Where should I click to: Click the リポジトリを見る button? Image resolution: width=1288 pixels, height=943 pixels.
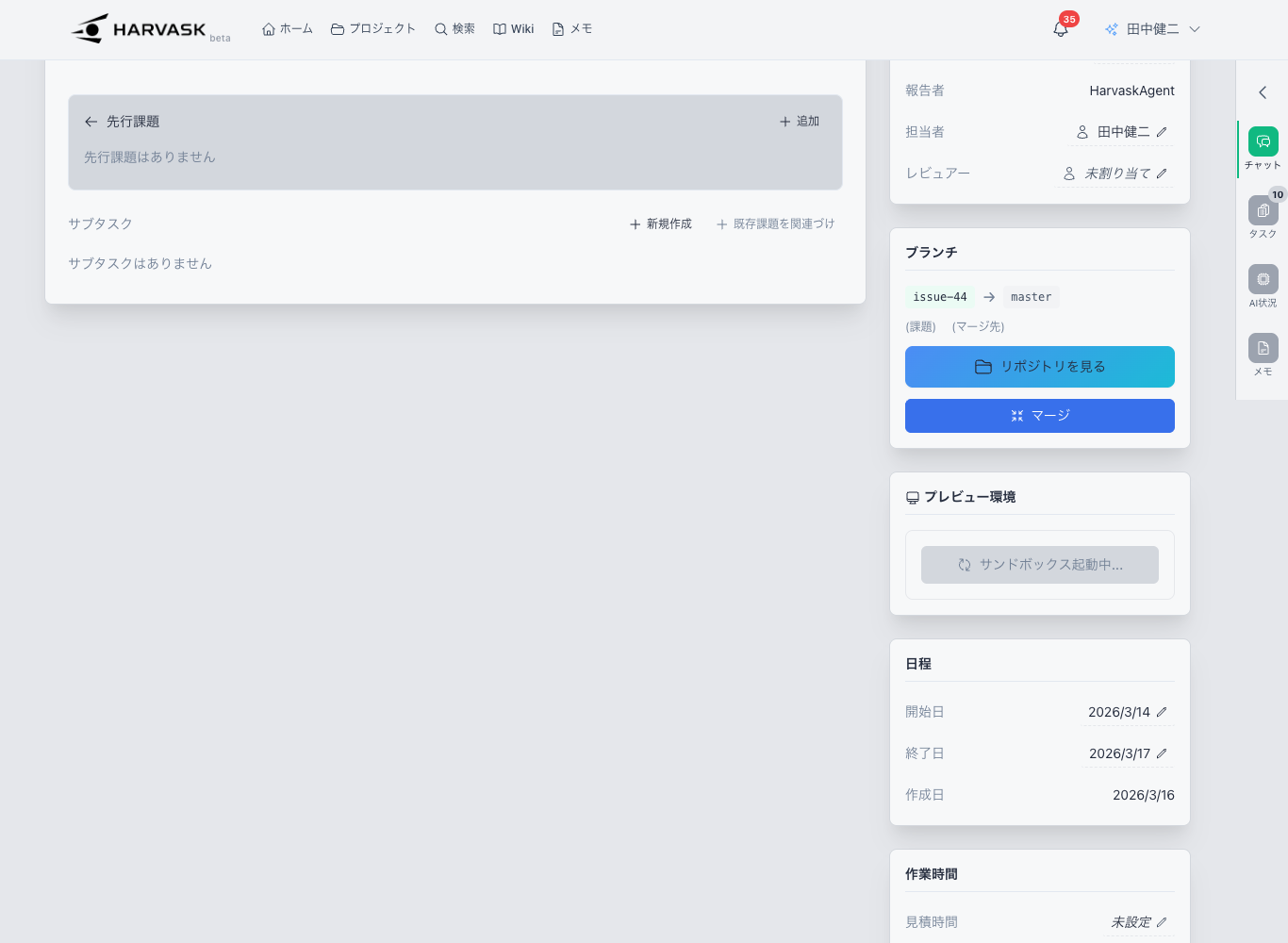pyautogui.click(x=1039, y=367)
